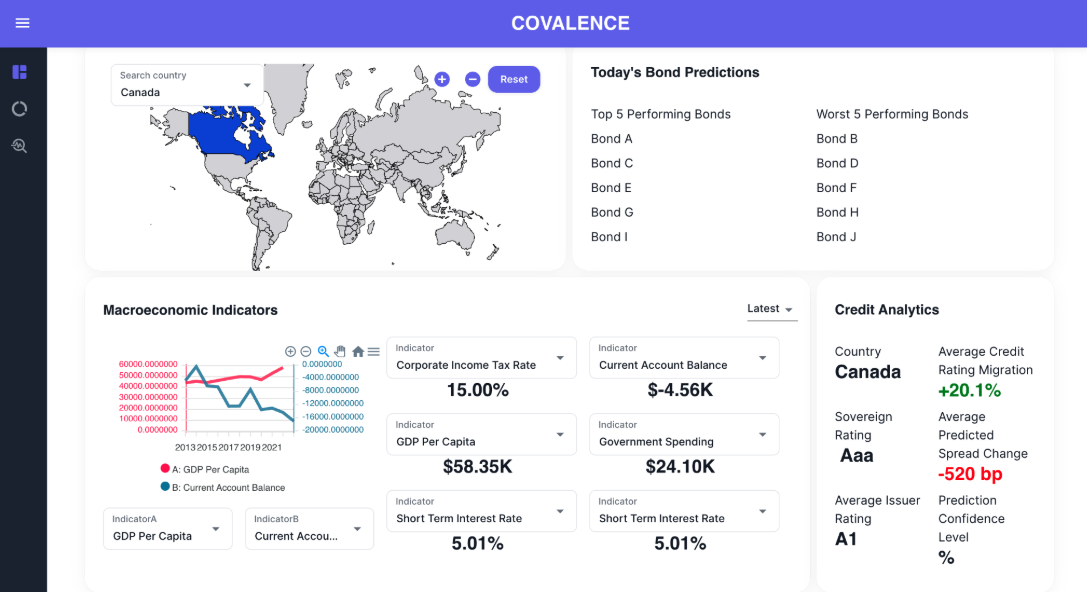Image resolution: width=1087 pixels, height=592 pixels.
Task: Click Bond H in worst performers
Action: click(x=837, y=212)
